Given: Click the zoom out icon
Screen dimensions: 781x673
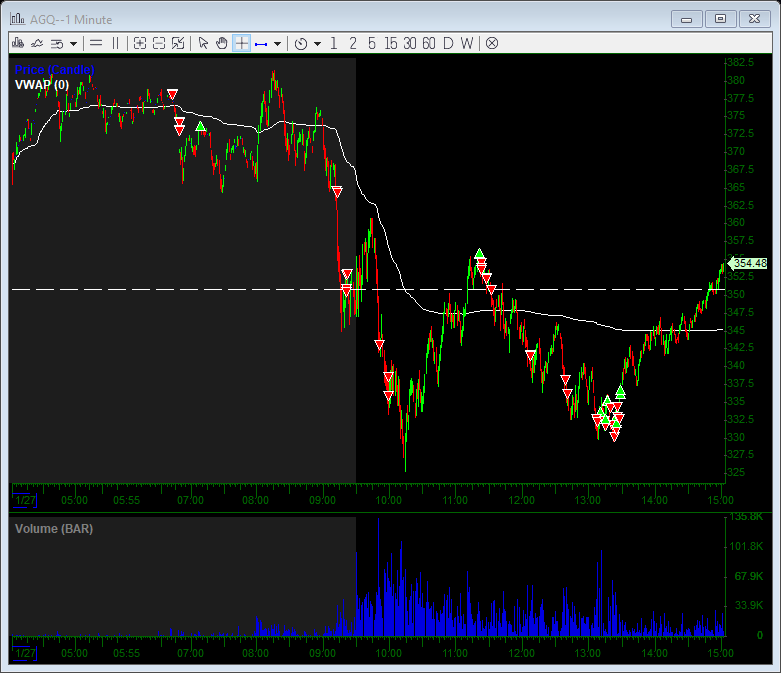Looking at the screenshot, I should point(159,43).
